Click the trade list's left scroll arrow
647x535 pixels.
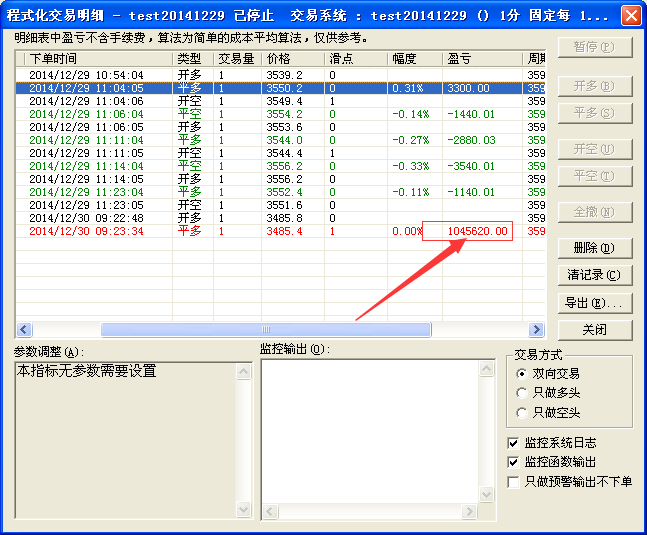[x=24, y=329]
